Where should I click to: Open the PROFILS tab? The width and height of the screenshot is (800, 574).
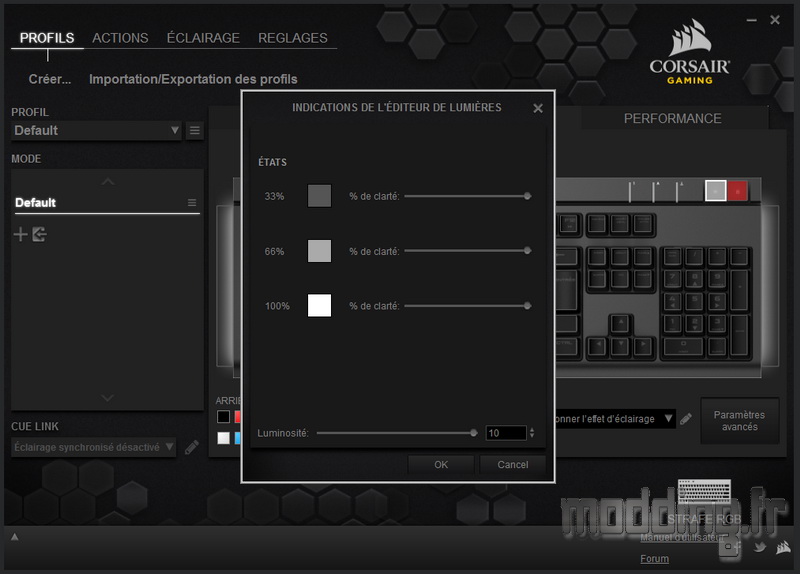click(47, 38)
